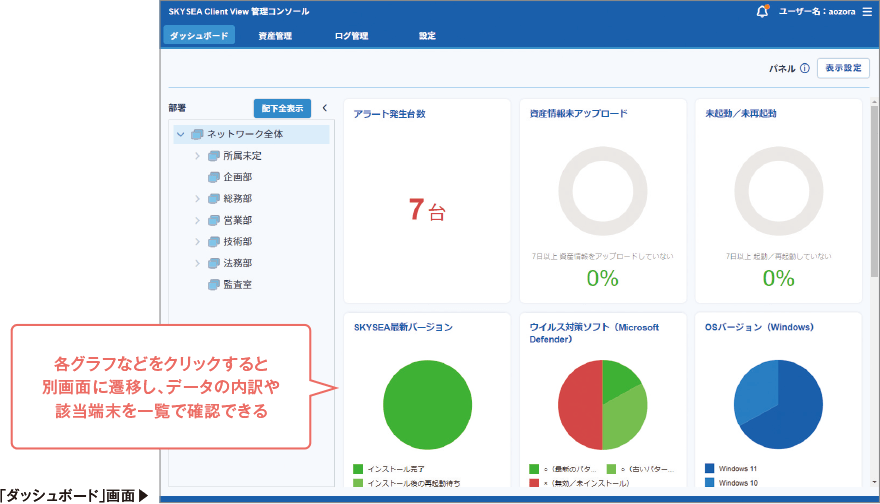Viewport: 880px width, 504px height.
Task: Expand the 総務部 tree node
Action: (197, 199)
